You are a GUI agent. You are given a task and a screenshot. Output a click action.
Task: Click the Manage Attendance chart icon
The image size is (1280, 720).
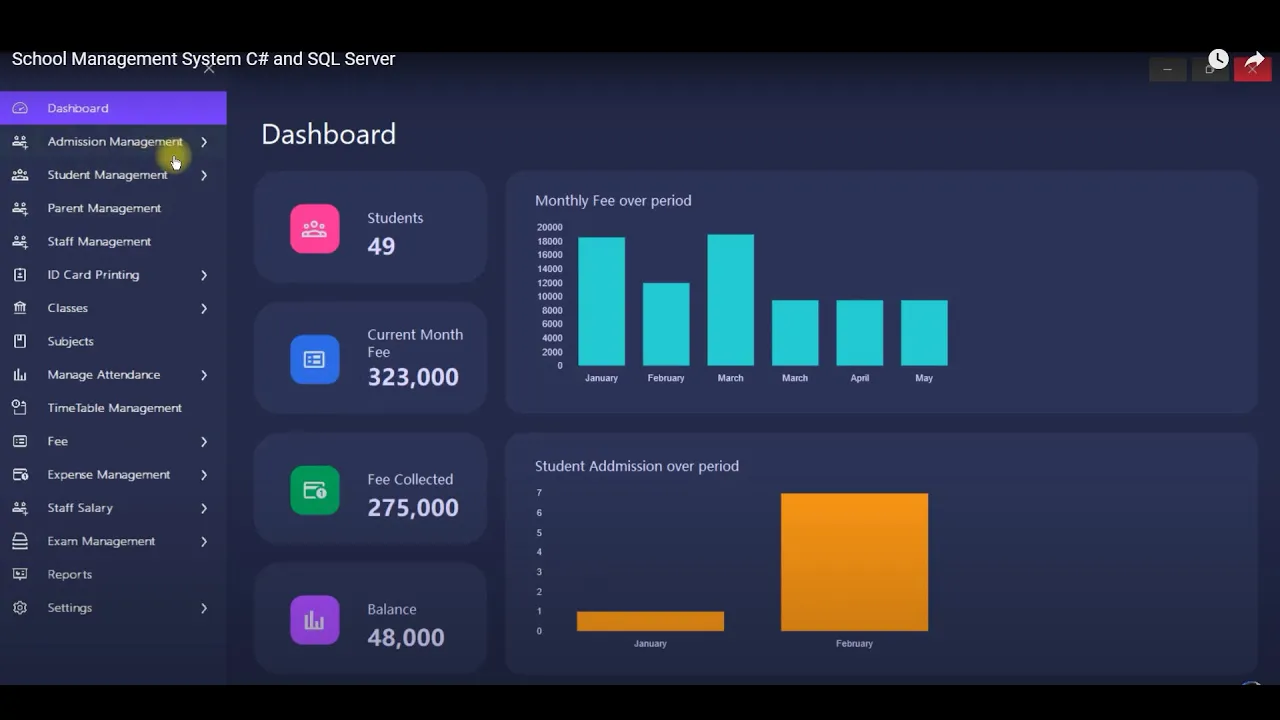(x=20, y=374)
